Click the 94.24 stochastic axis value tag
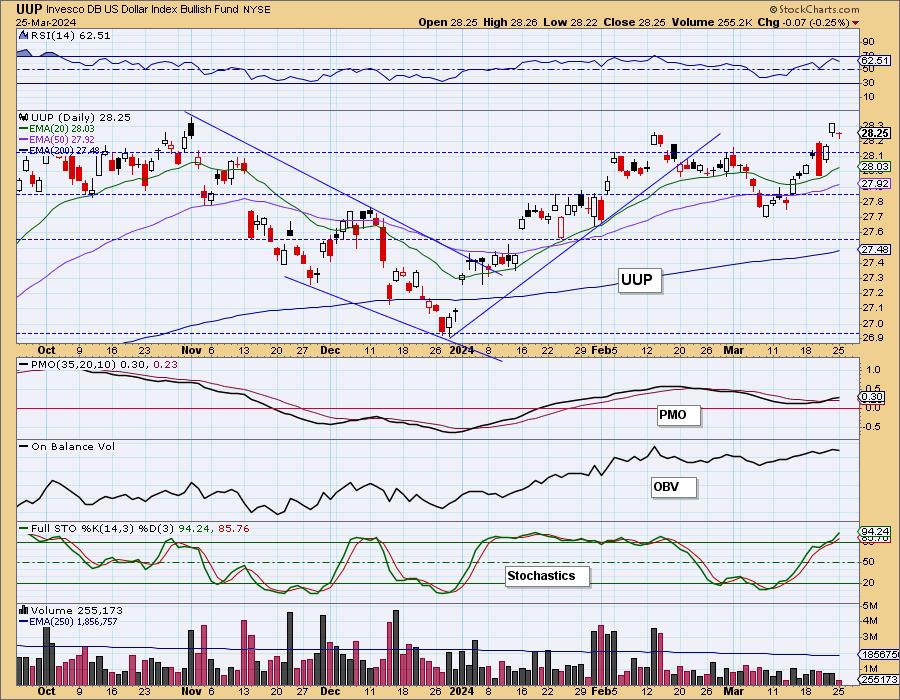The width and height of the screenshot is (900, 700). pos(875,531)
